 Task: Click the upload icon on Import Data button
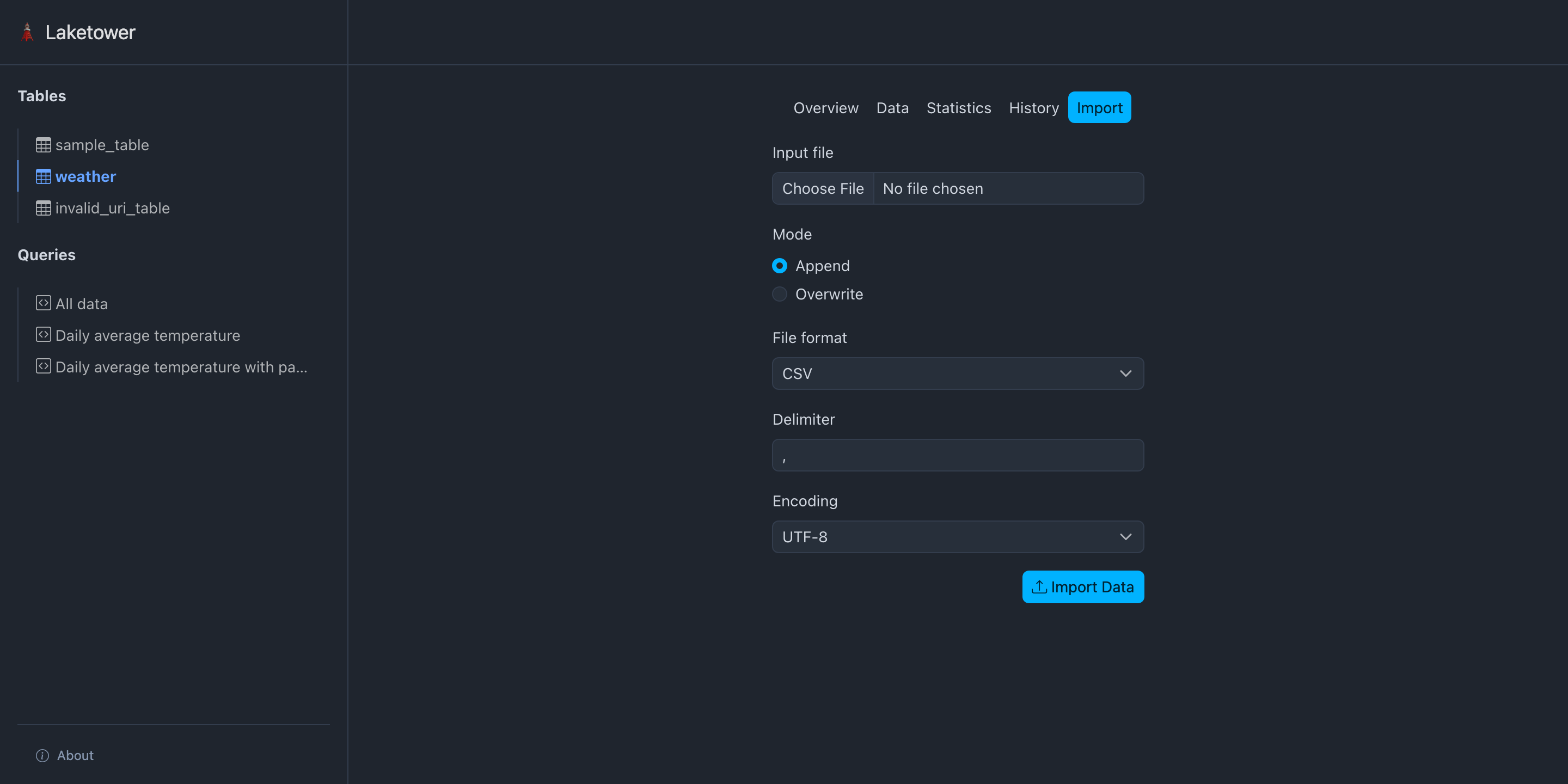(x=1039, y=587)
